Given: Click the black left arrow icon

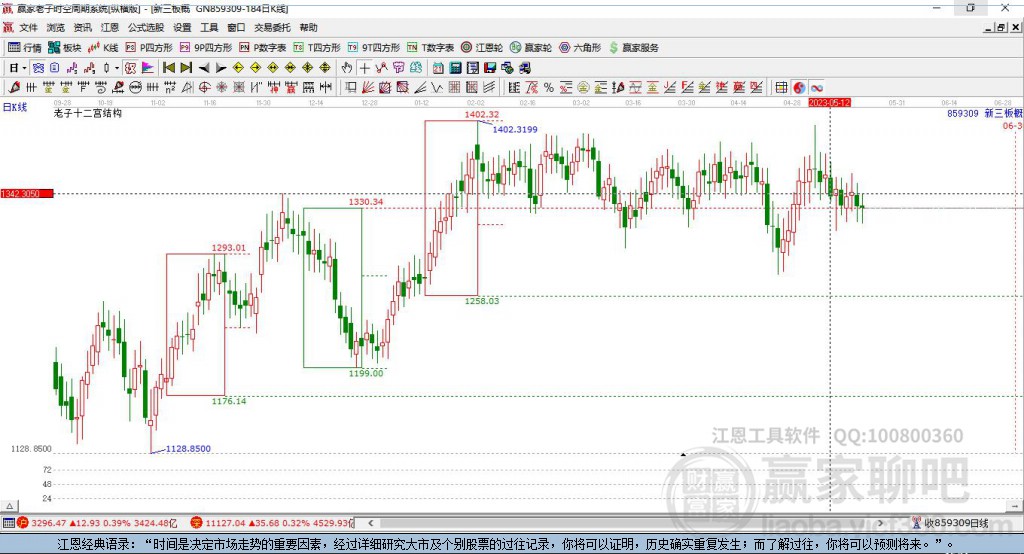Looking at the screenshot, I should click(204, 68).
